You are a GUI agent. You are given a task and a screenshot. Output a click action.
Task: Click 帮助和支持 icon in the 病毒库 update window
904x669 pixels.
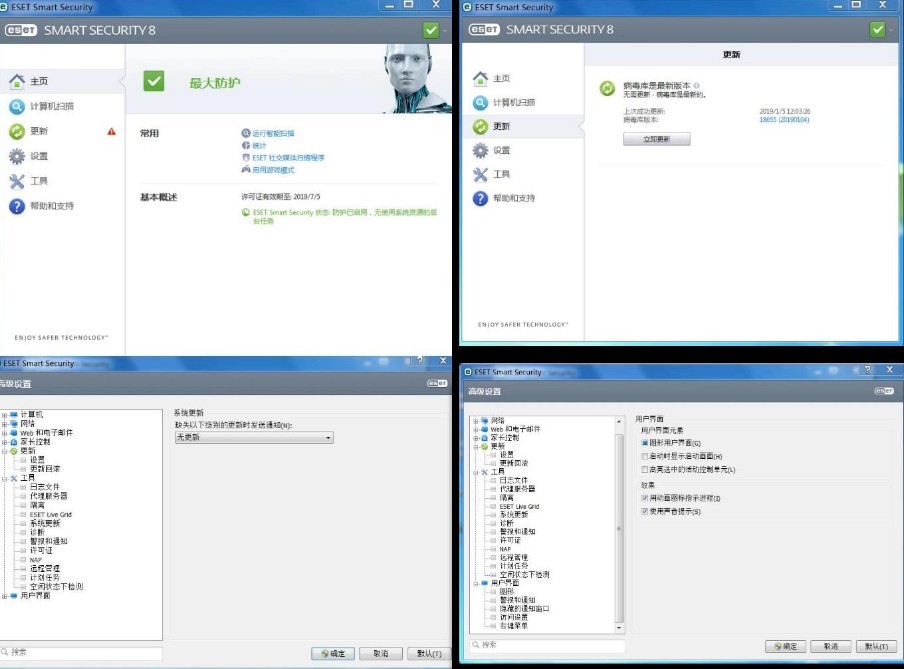(480, 198)
